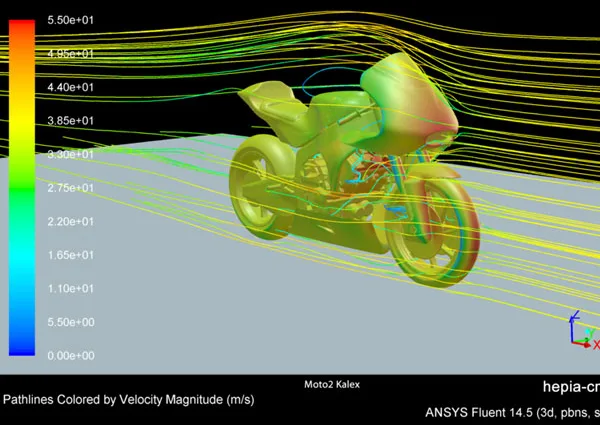
Task: Click the 0.00e+00 legend minimum value
Action: 71,356
